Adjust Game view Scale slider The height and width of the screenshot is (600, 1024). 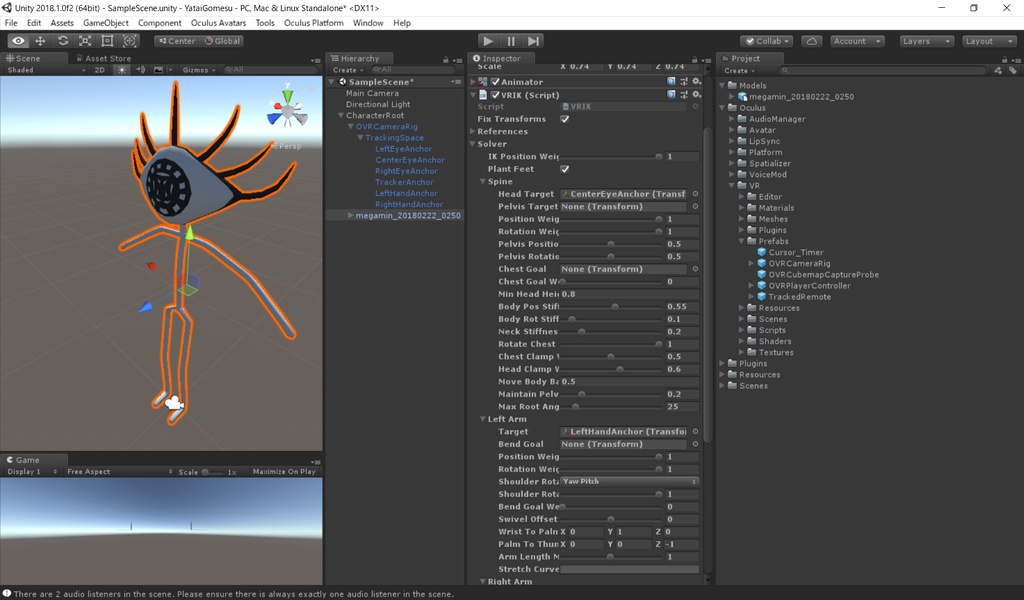pos(213,471)
